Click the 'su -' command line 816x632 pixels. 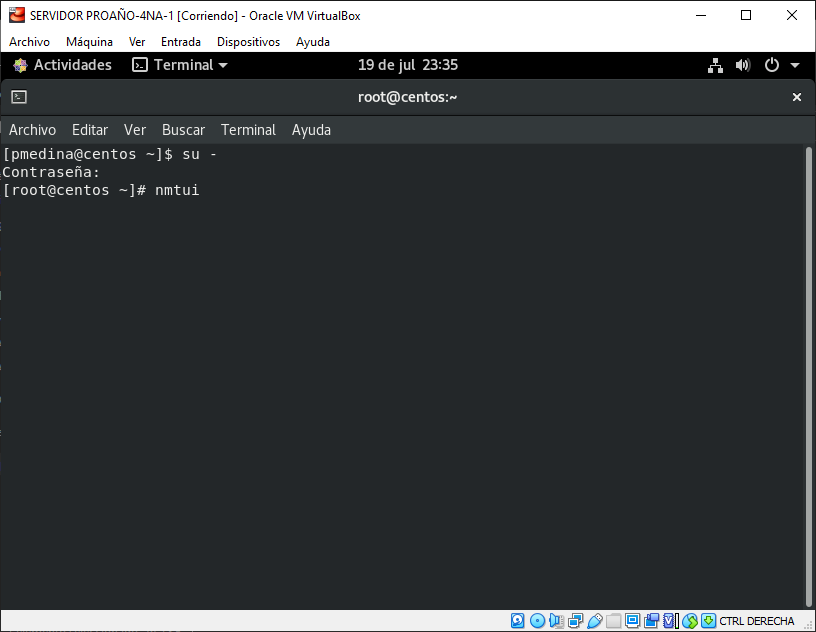point(109,154)
